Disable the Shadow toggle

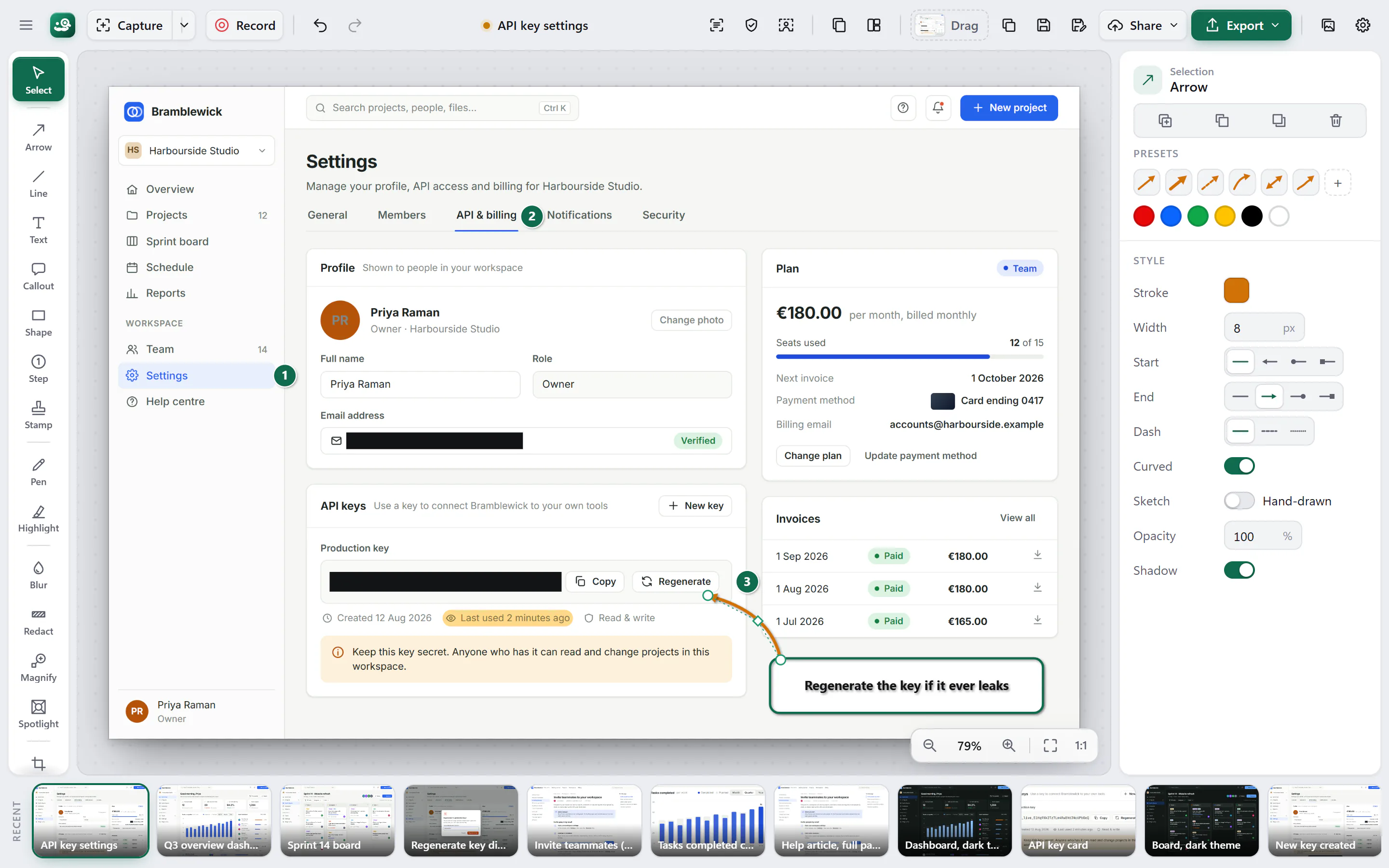1239,570
